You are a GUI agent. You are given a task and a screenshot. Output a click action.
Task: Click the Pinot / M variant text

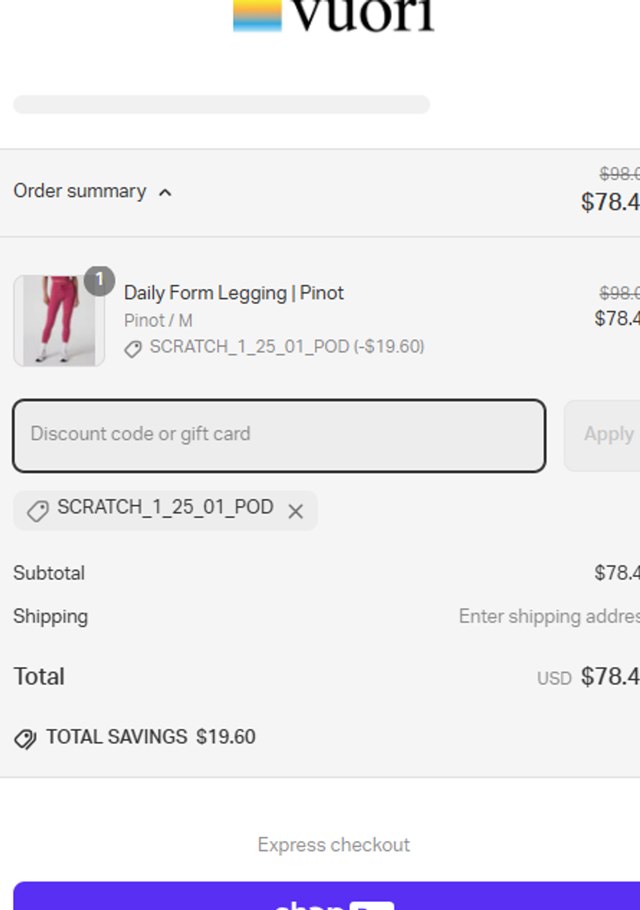[158, 321]
